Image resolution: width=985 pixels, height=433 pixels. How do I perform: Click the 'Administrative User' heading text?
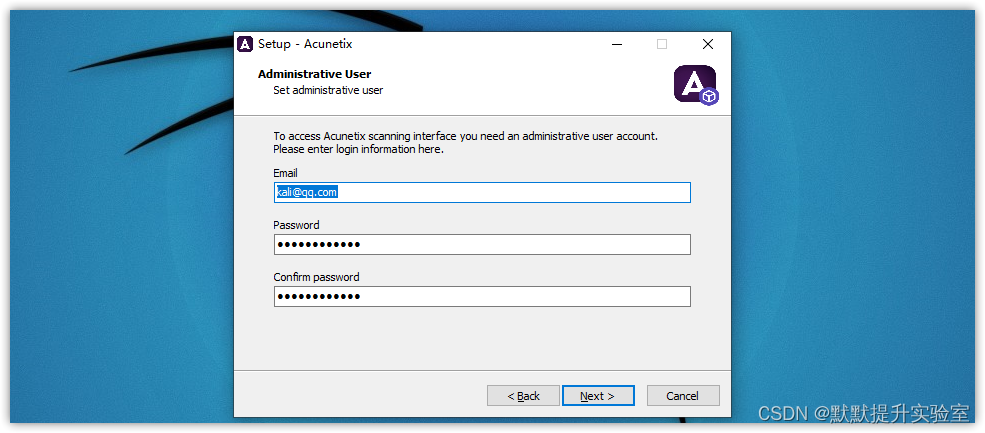(314, 74)
